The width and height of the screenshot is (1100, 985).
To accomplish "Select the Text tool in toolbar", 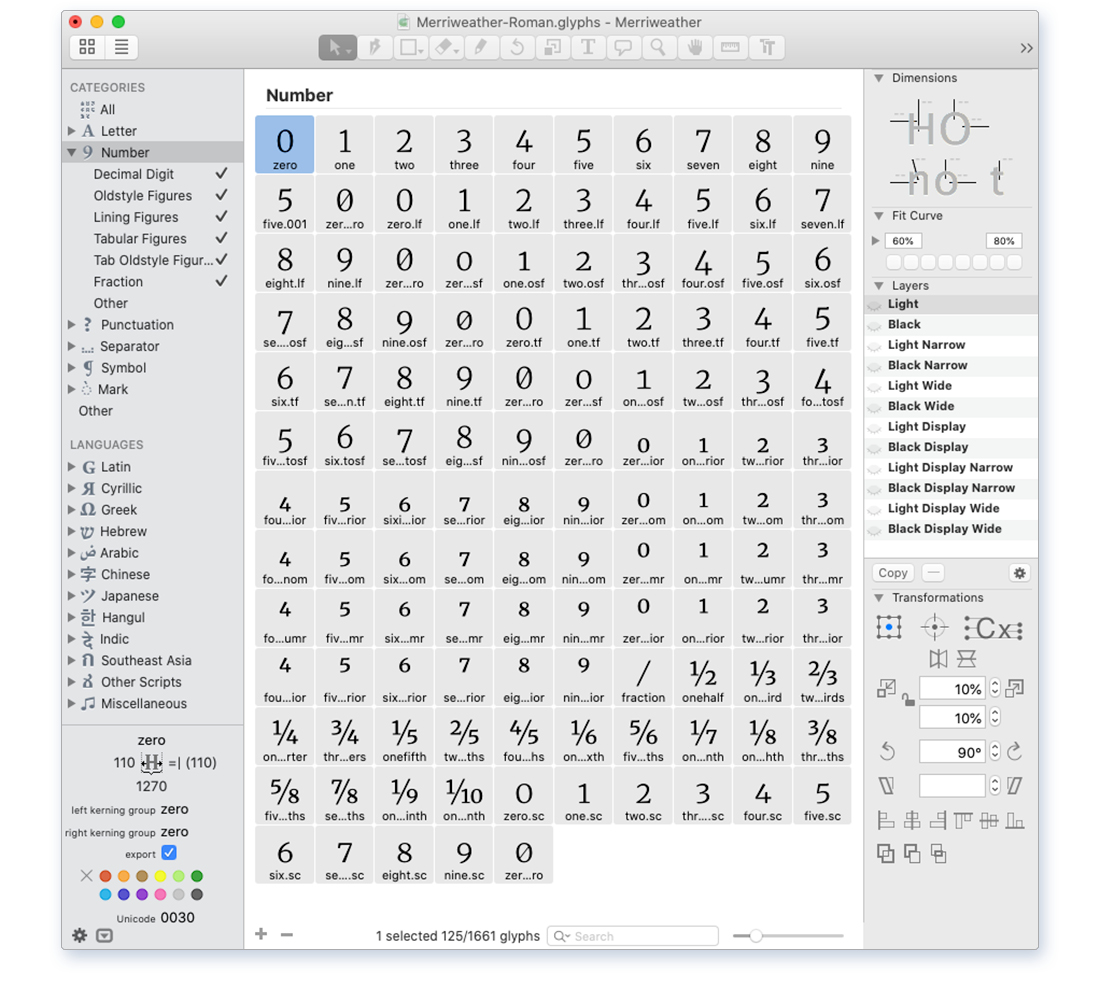I will 588,47.
